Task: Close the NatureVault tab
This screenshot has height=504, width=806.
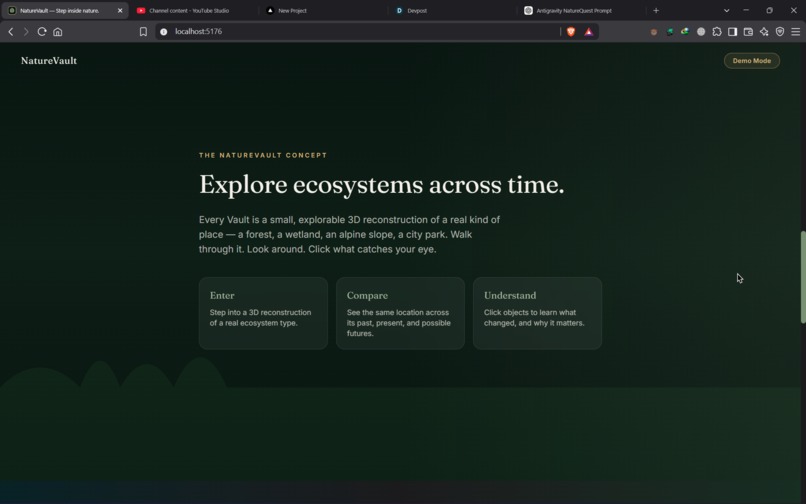Action: [120, 10]
